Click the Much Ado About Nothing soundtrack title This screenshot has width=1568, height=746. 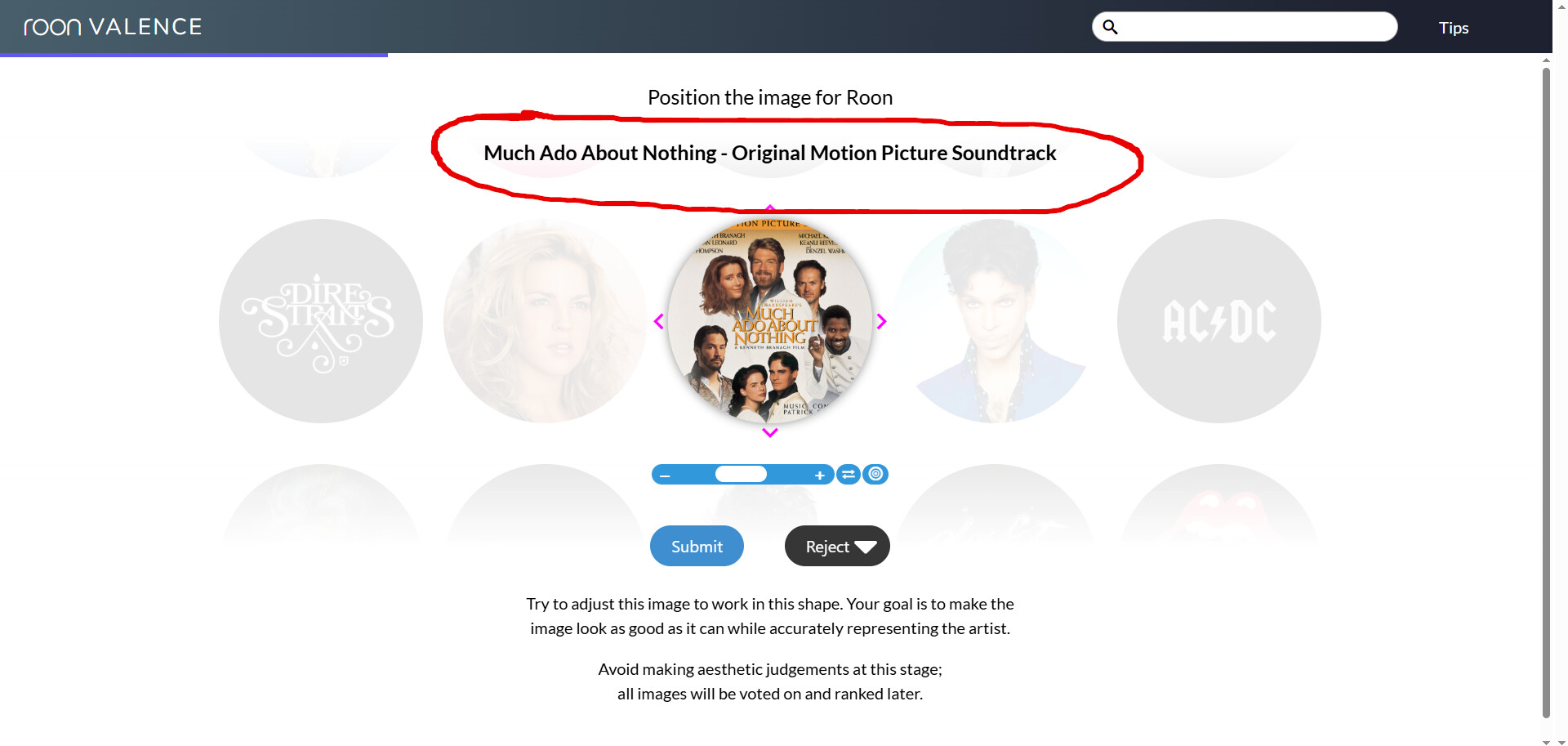pos(770,153)
